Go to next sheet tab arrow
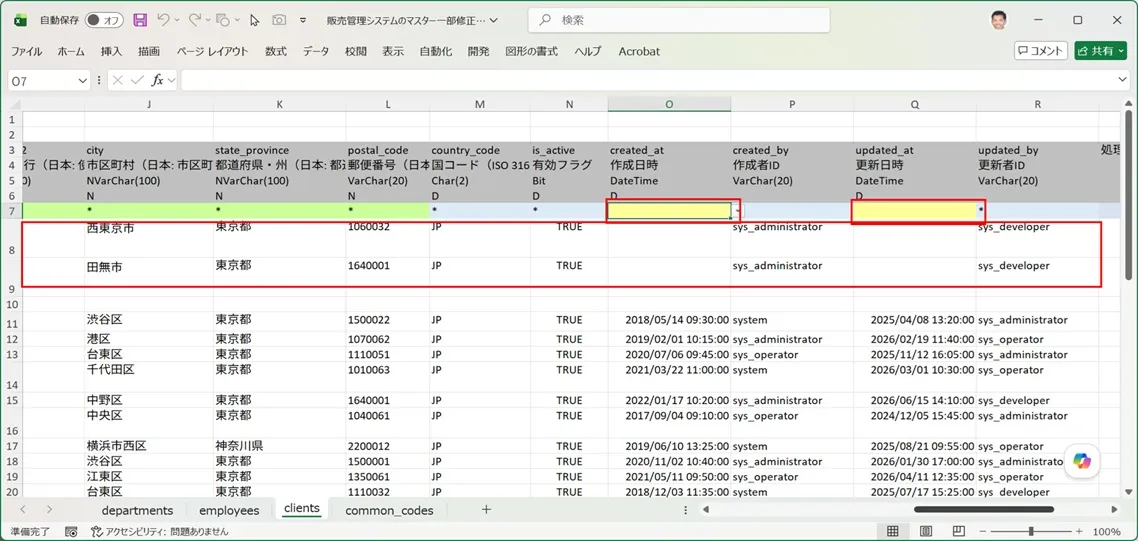The height and width of the screenshot is (541, 1138). [49, 510]
